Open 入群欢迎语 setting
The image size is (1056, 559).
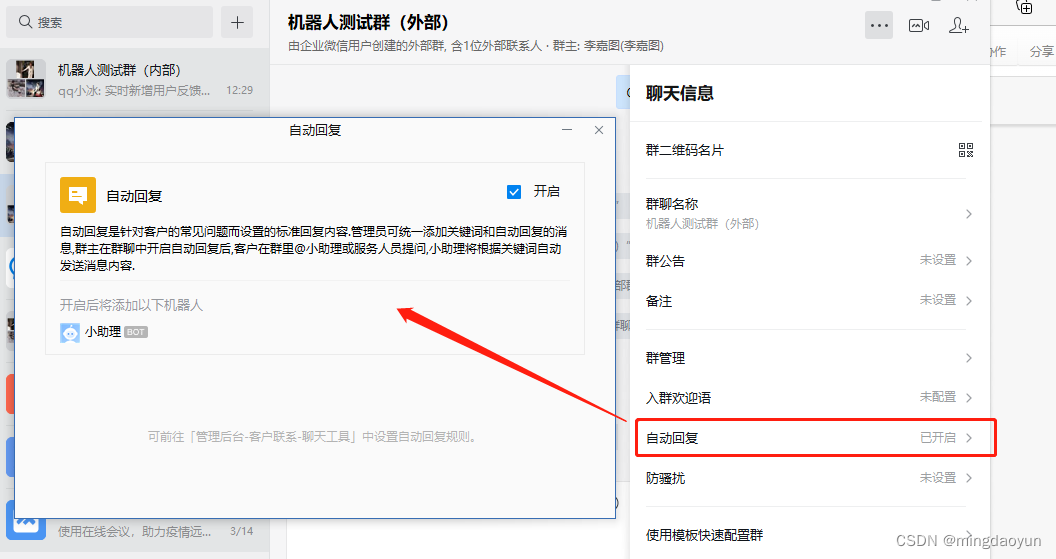click(809, 397)
